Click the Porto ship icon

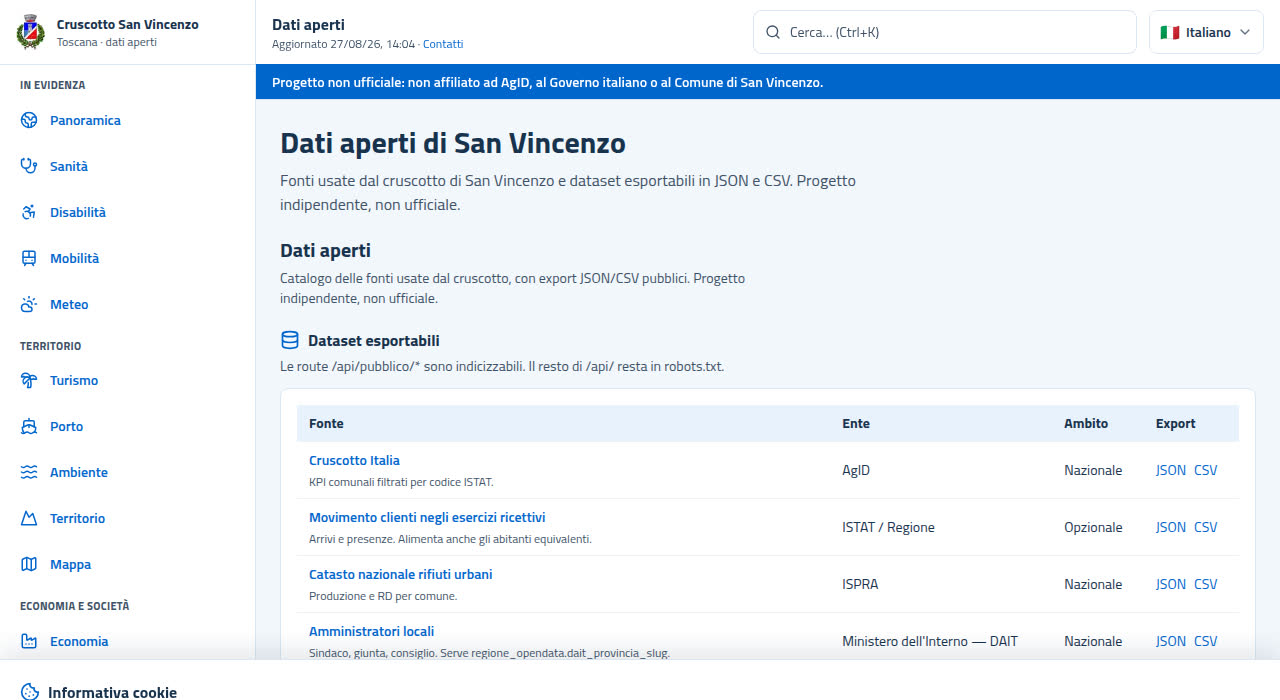coord(29,426)
